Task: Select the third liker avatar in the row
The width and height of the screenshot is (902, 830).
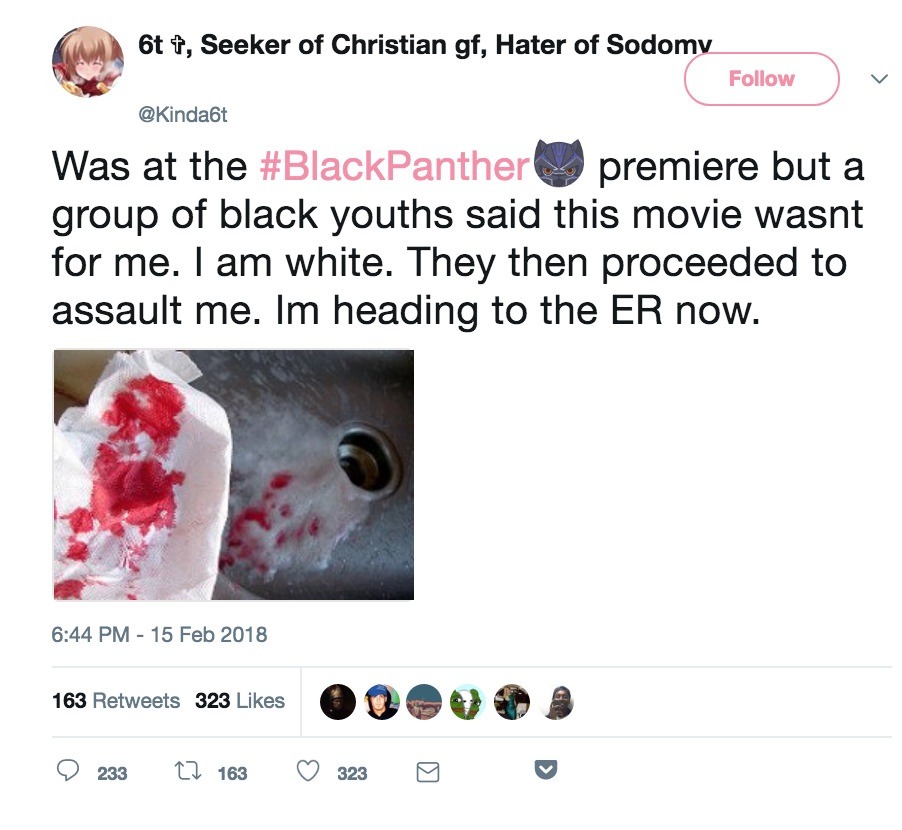Action: click(x=425, y=702)
